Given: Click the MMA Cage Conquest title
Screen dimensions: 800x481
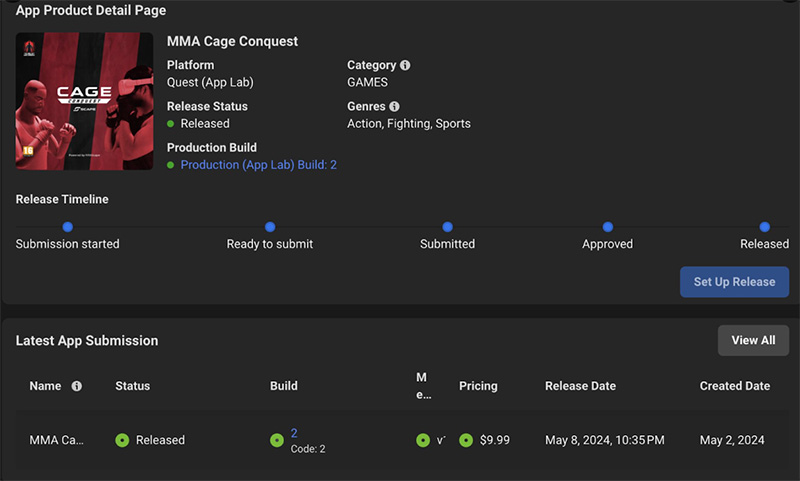Looking at the screenshot, I should coord(232,41).
